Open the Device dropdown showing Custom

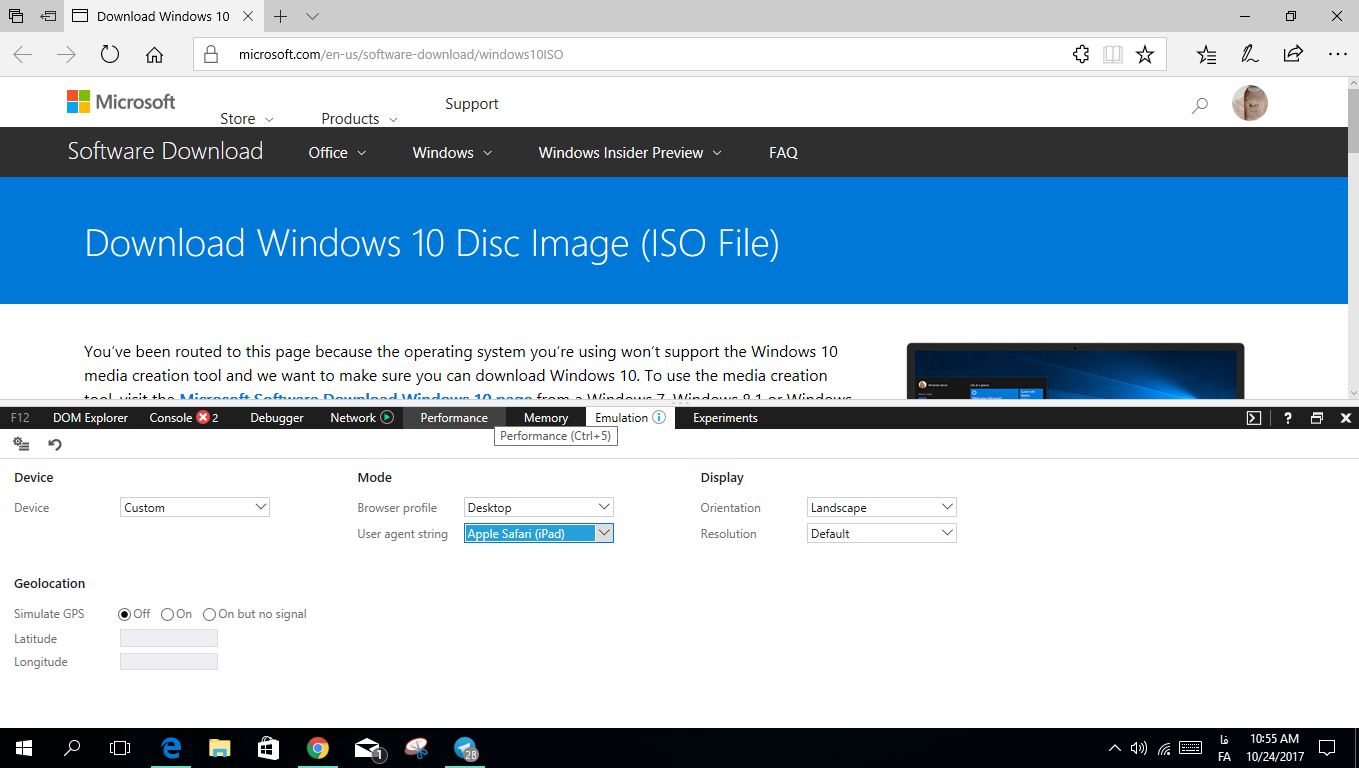point(195,507)
